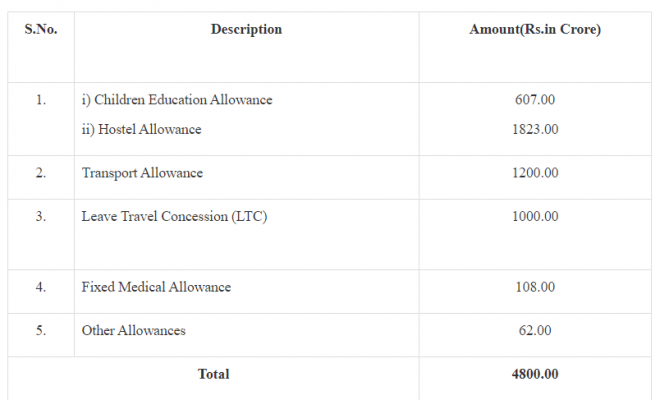Select the Description column header

(x=246, y=29)
